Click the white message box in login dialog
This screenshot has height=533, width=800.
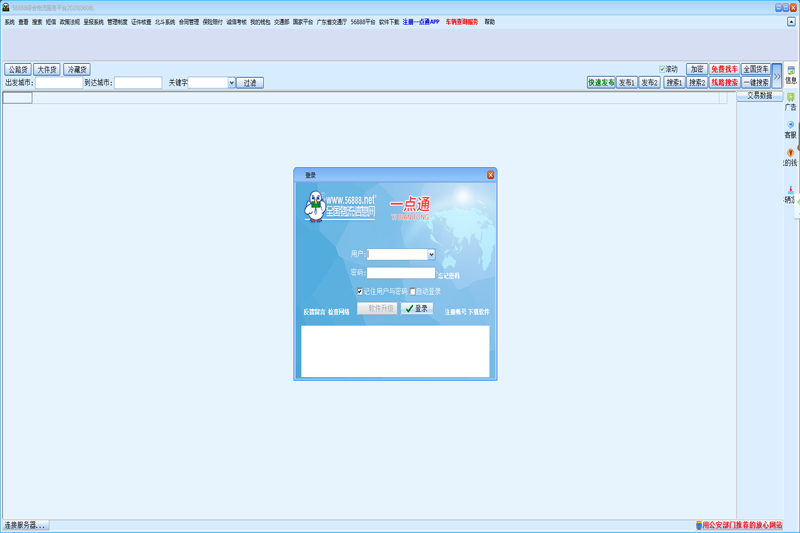[x=395, y=351]
